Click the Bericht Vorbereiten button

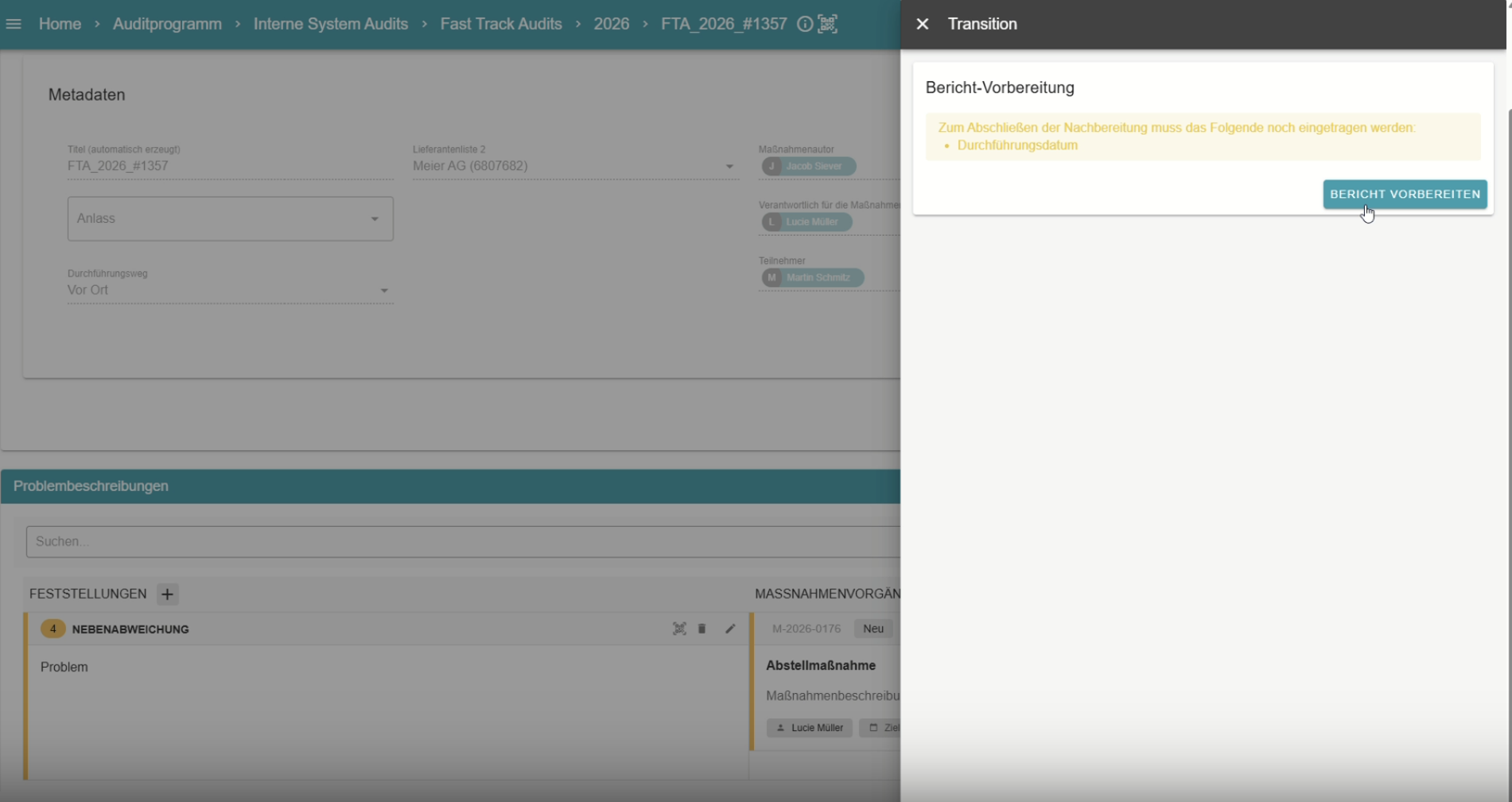coord(1405,194)
